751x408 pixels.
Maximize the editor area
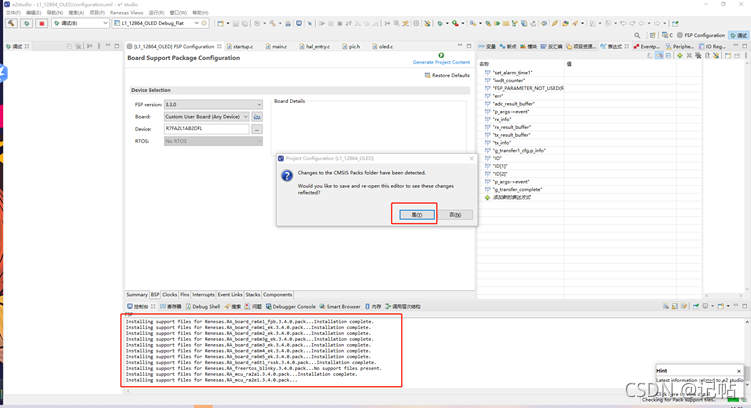469,46
